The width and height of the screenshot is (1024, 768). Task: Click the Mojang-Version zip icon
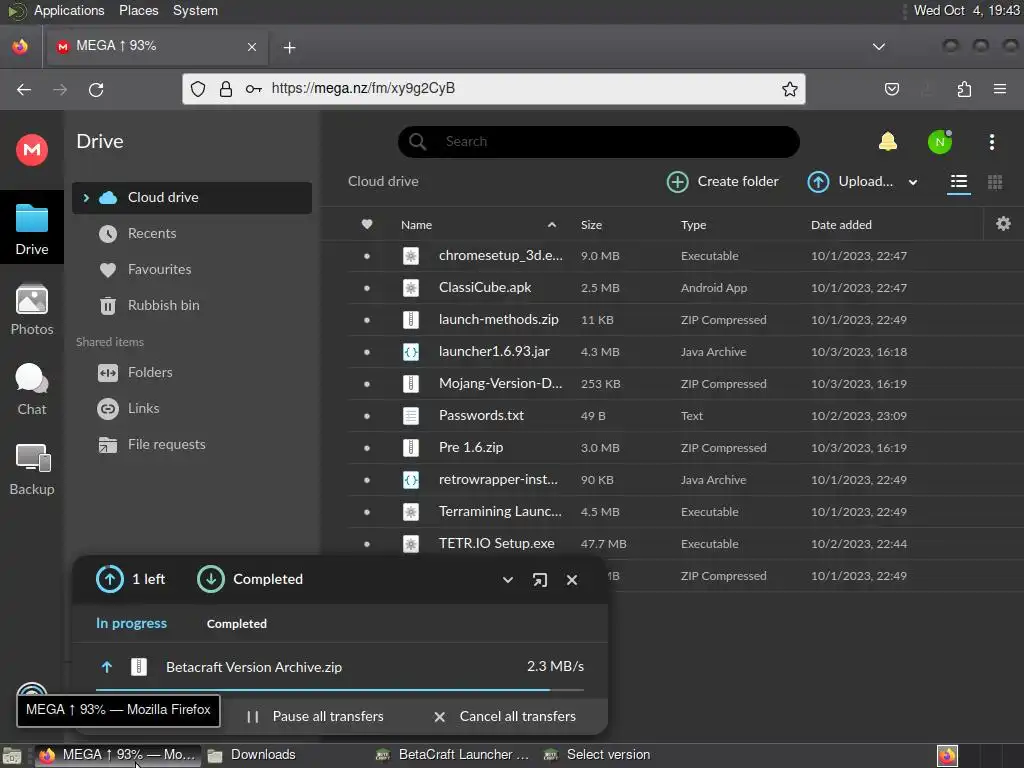point(410,384)
